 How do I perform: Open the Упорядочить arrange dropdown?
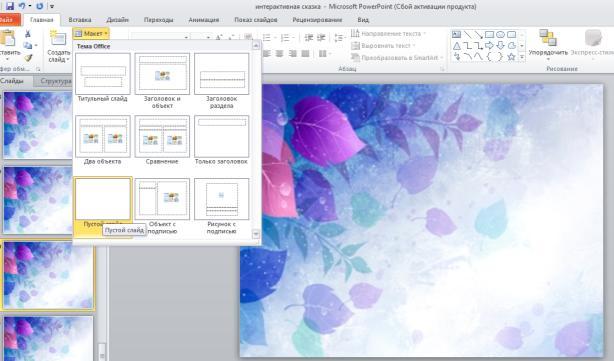point(548,45)
